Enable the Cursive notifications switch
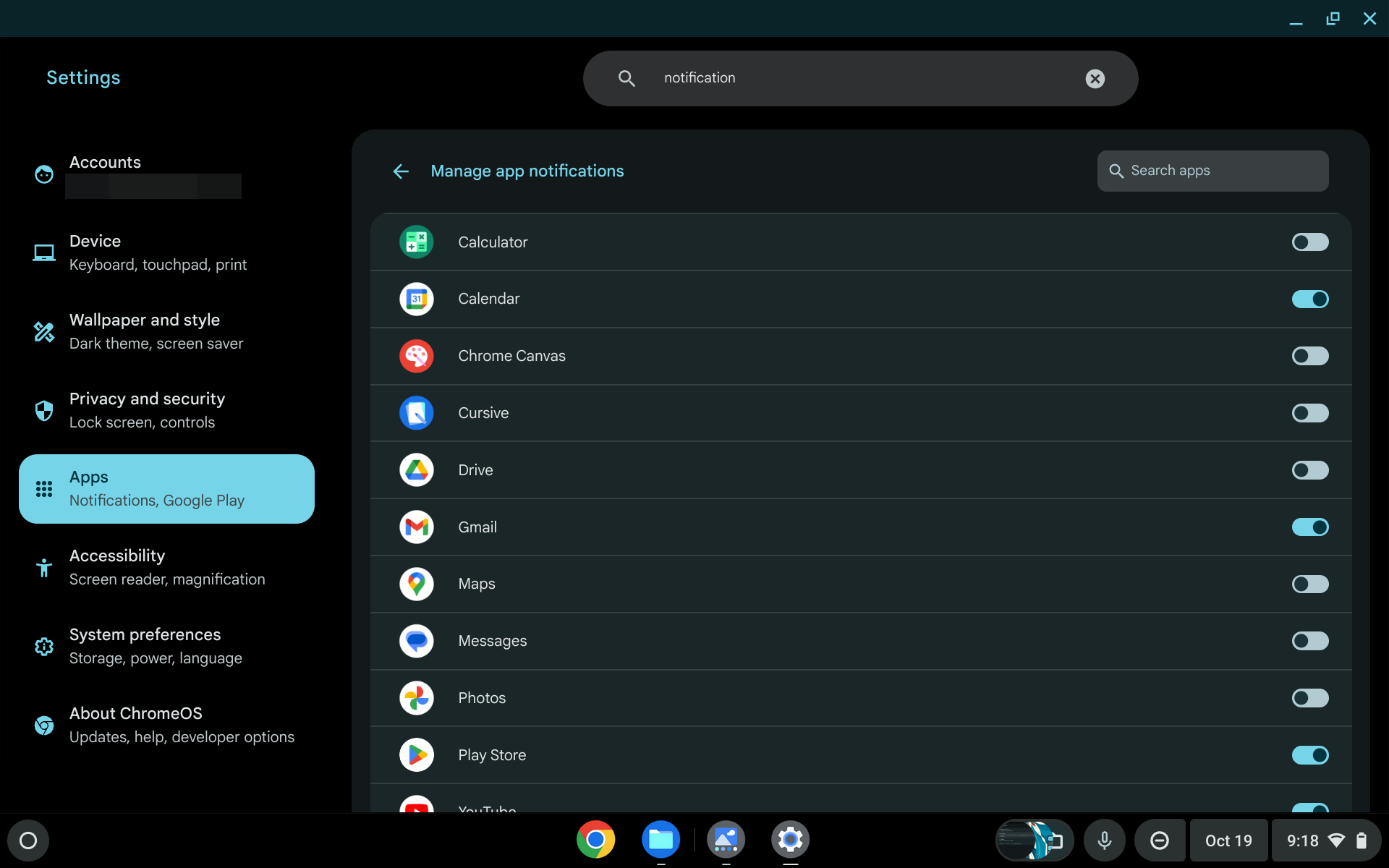The image size is (1389, 868). (x=1310, y=413)
